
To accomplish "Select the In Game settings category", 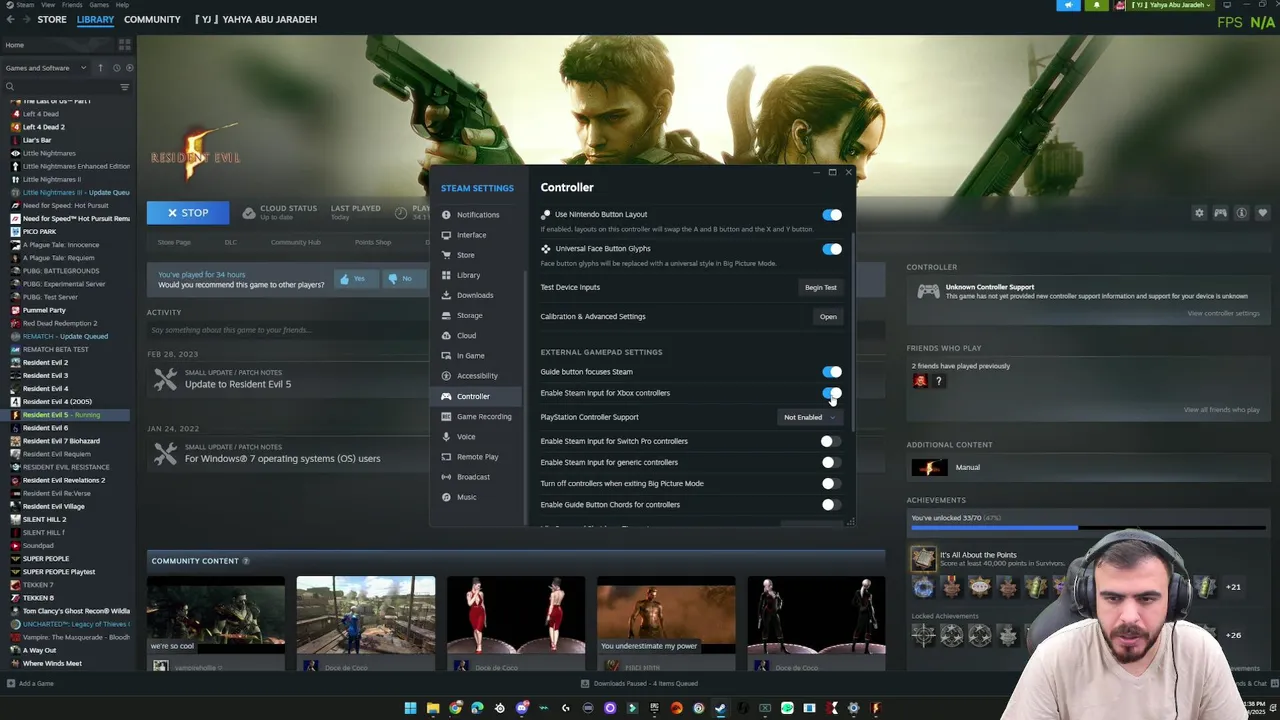I will (x=477, y=356).
